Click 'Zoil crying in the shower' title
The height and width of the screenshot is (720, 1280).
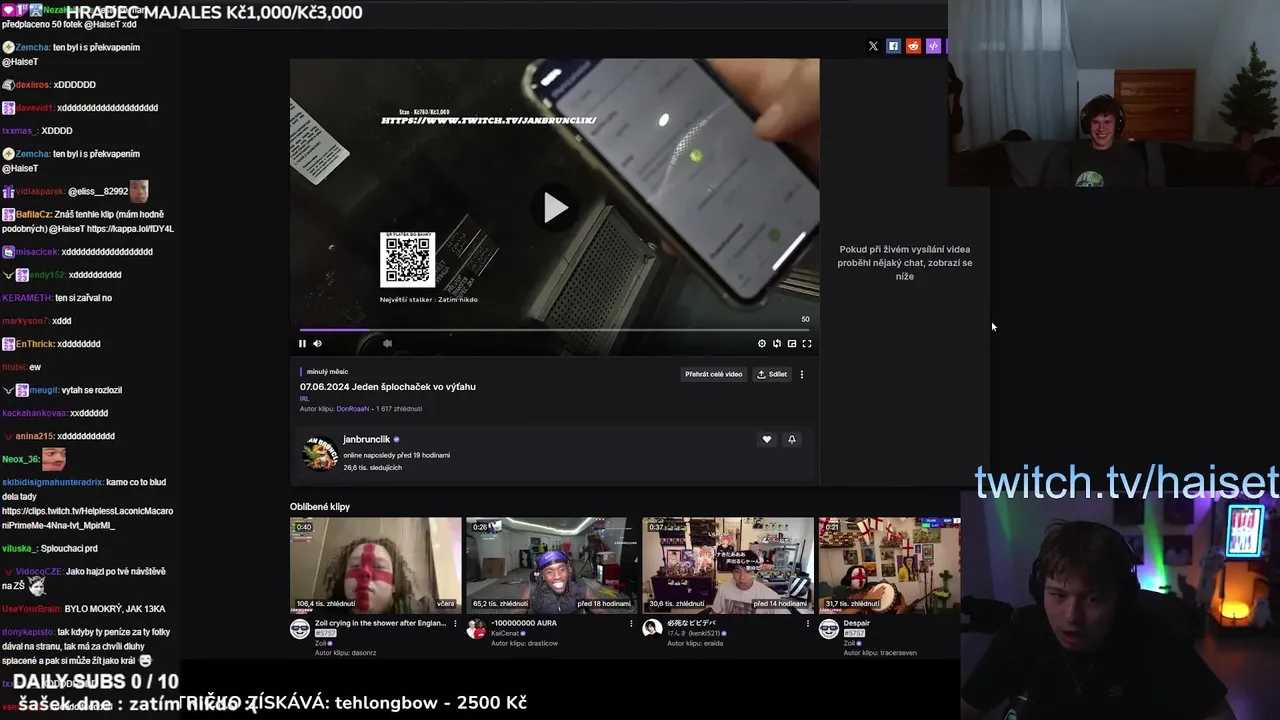click(x=380, y=623)
